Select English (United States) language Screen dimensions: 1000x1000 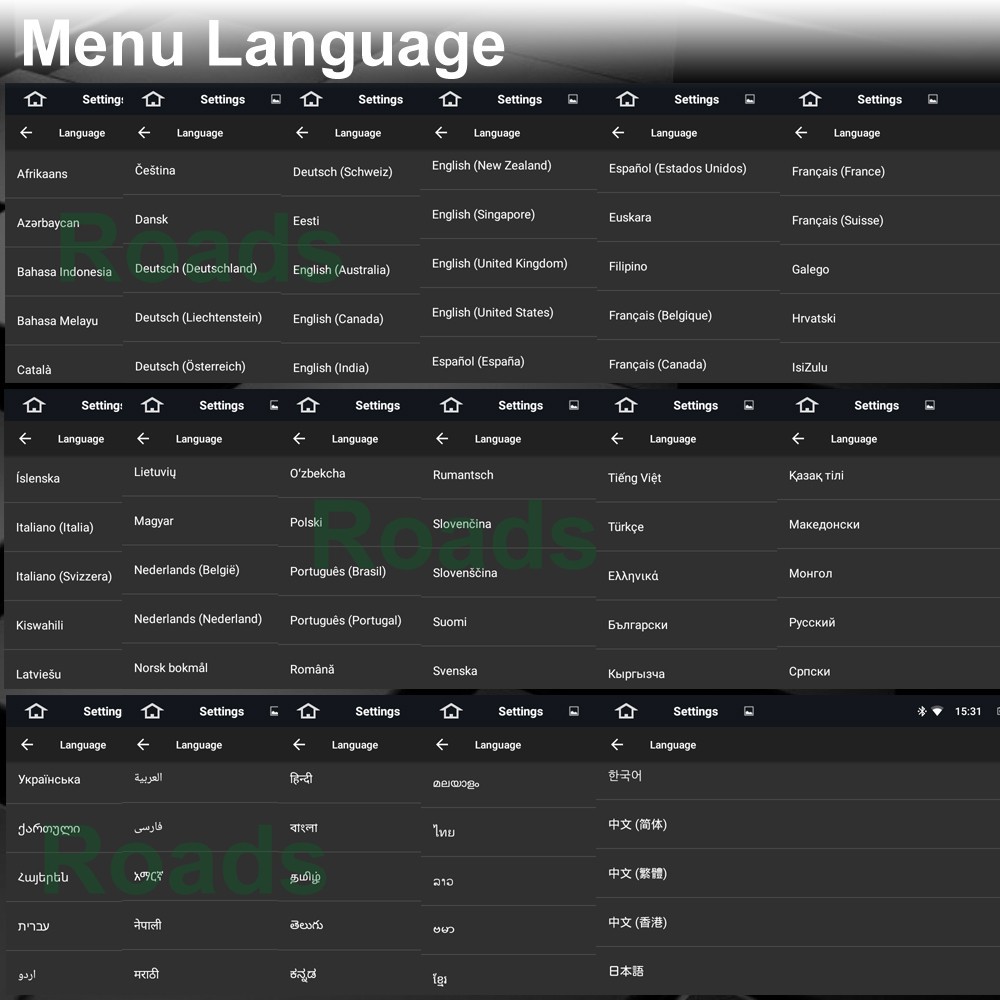[492, 313]
